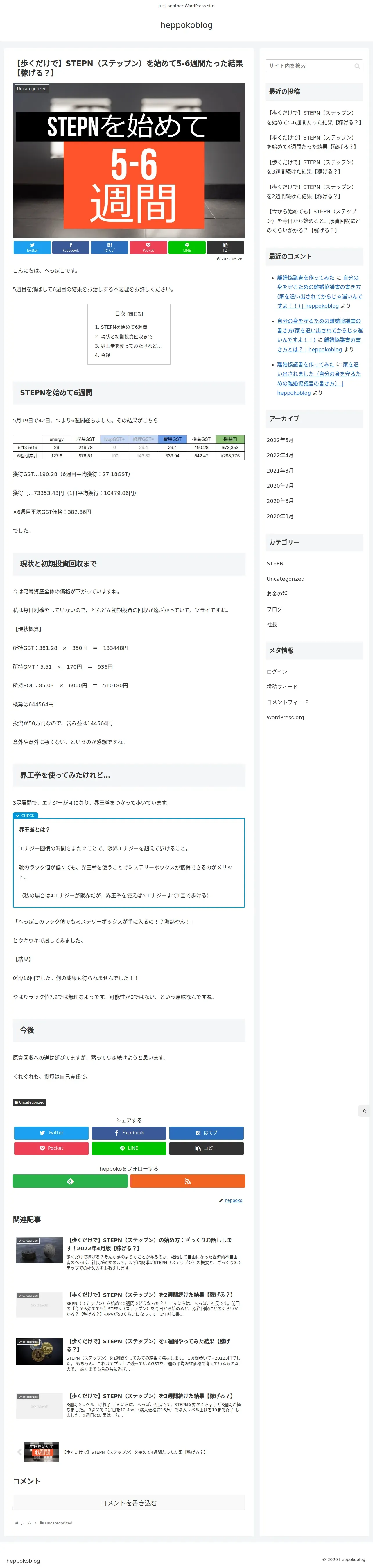Open archive 2020年3月
This screenshot has width=373, height=1568.
coord(280,516)
